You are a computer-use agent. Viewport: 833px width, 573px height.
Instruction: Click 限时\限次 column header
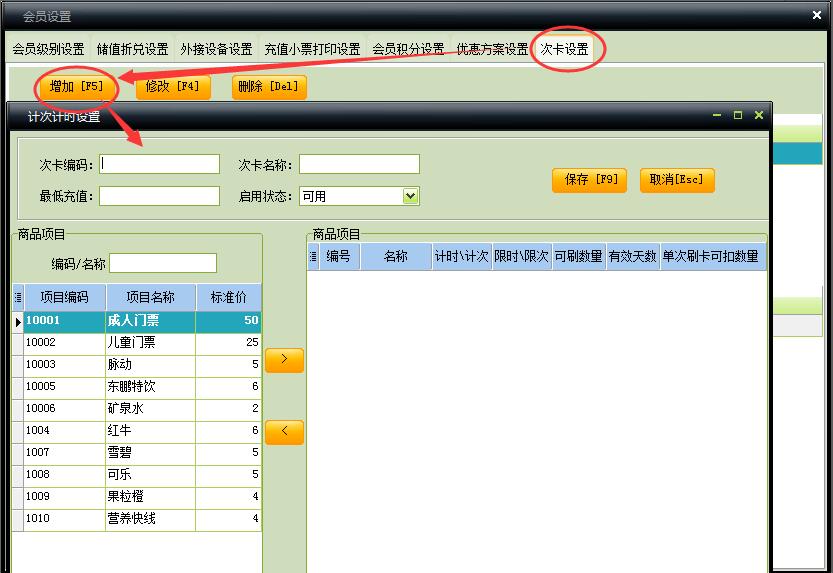[522, 256]
